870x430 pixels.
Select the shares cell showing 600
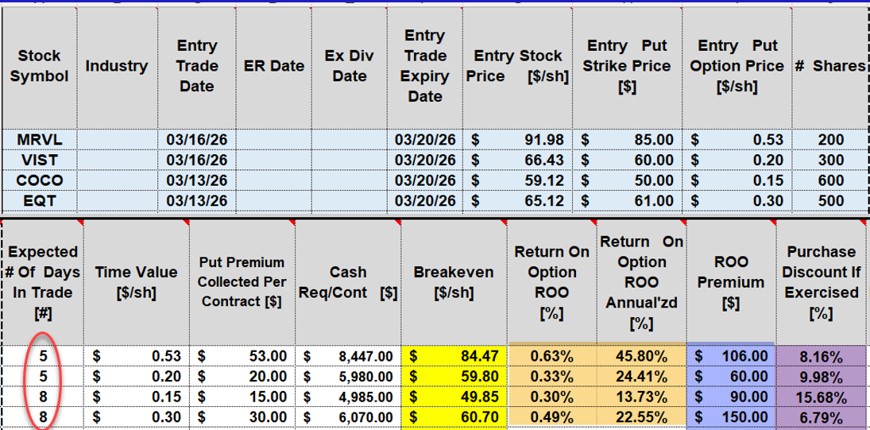coord(830,181)
